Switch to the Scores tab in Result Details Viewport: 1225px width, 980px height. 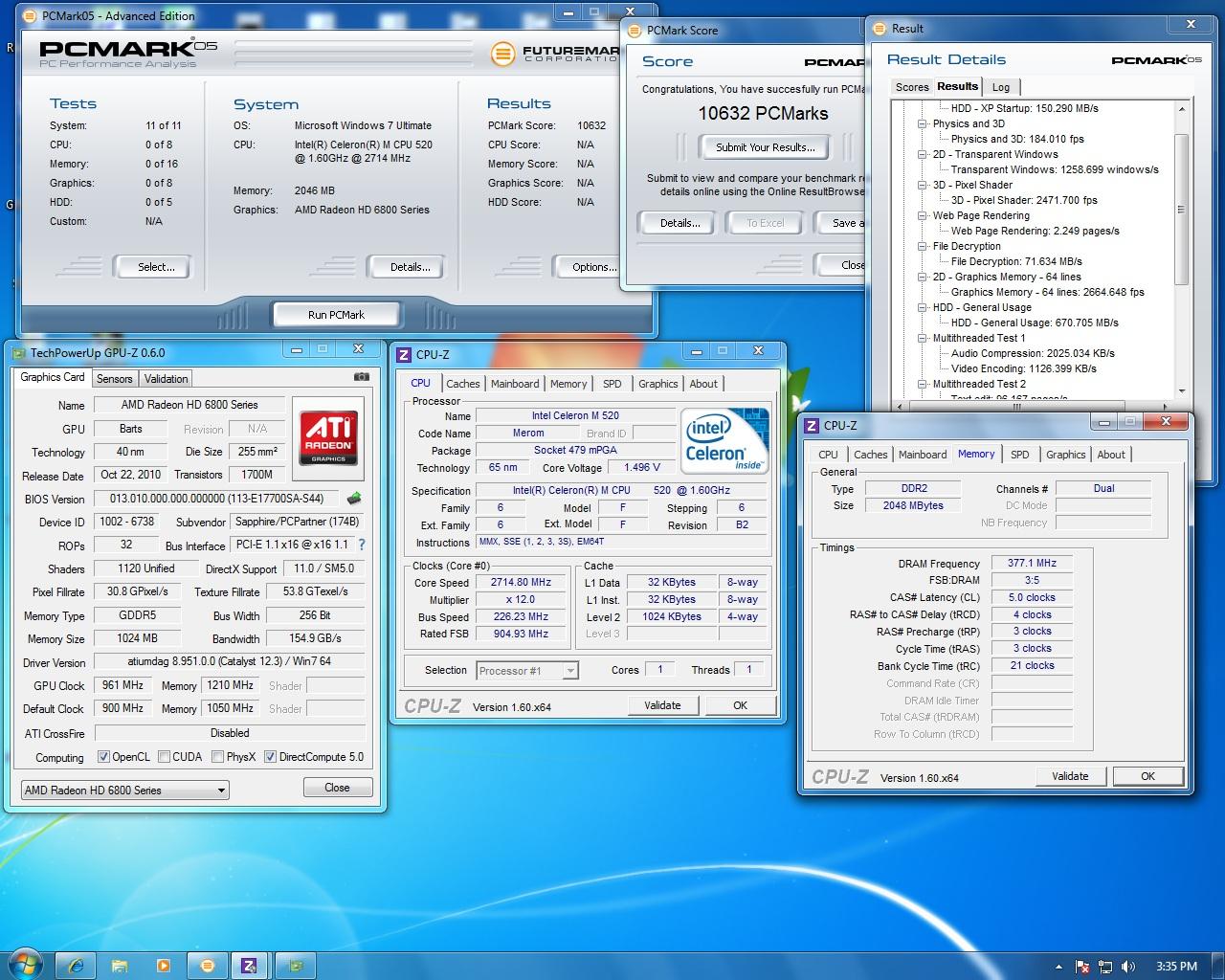[912, 87]
